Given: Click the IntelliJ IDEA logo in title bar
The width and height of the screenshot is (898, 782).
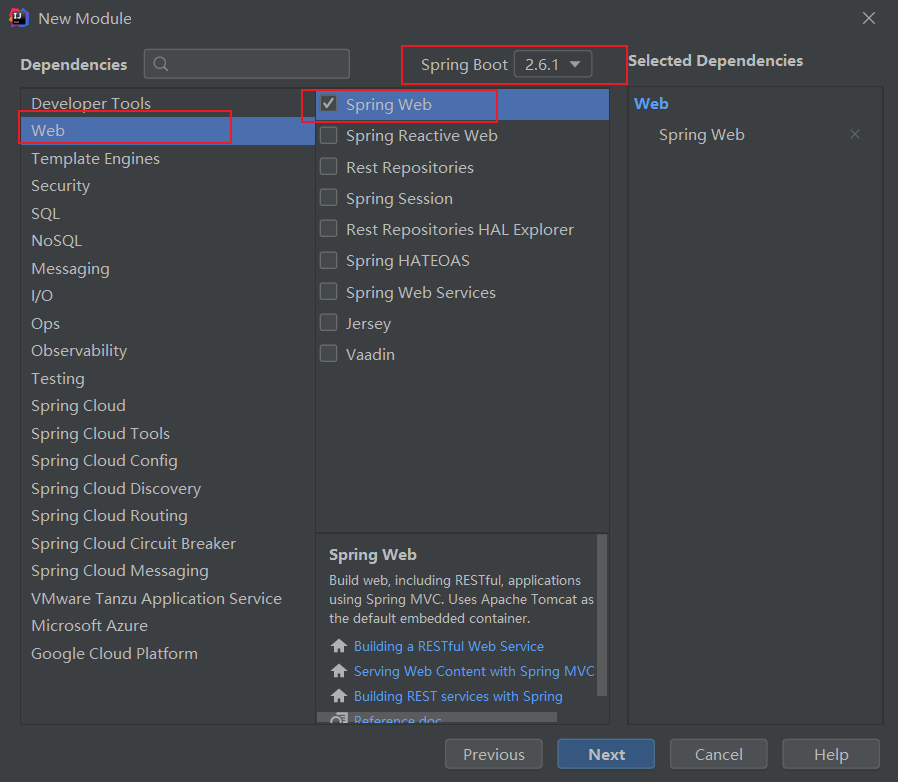Looking at the screenshot, I should click(x=18, y=18).
